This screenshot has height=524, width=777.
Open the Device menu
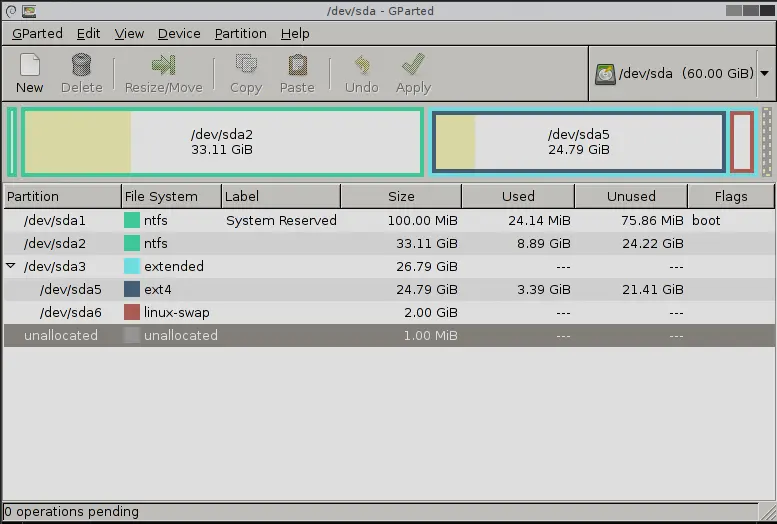click(x=179, y=34)
